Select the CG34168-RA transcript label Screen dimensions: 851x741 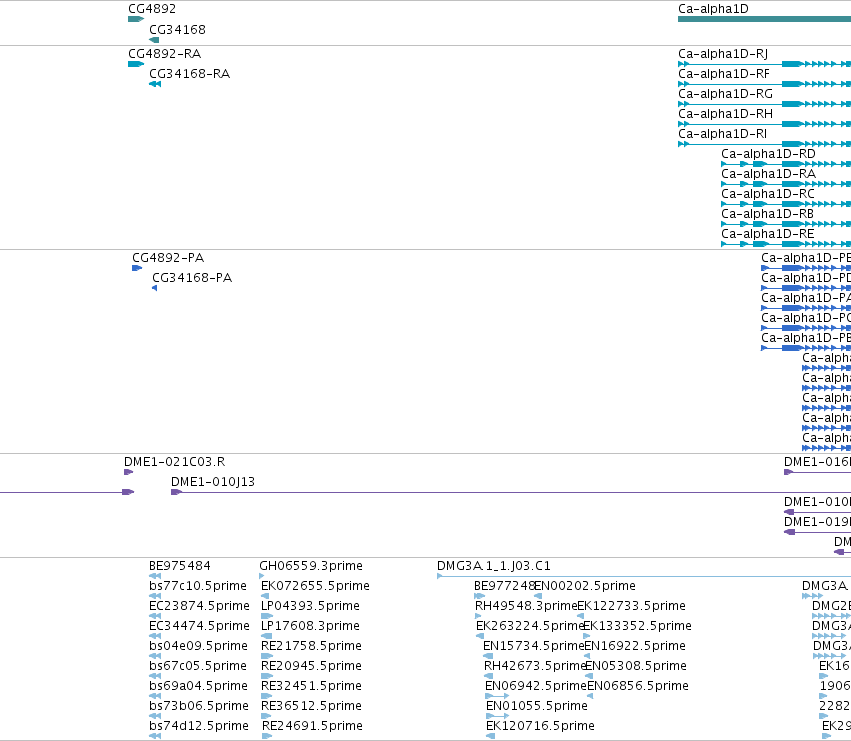click(x=189, y=74)
